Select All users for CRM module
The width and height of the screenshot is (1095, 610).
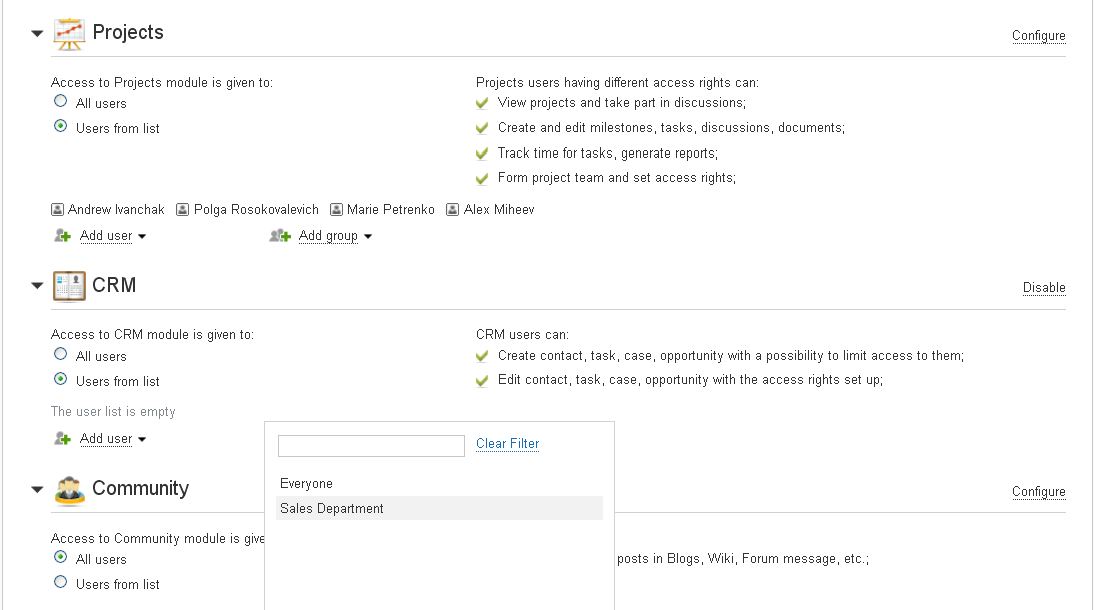point(61,354)
